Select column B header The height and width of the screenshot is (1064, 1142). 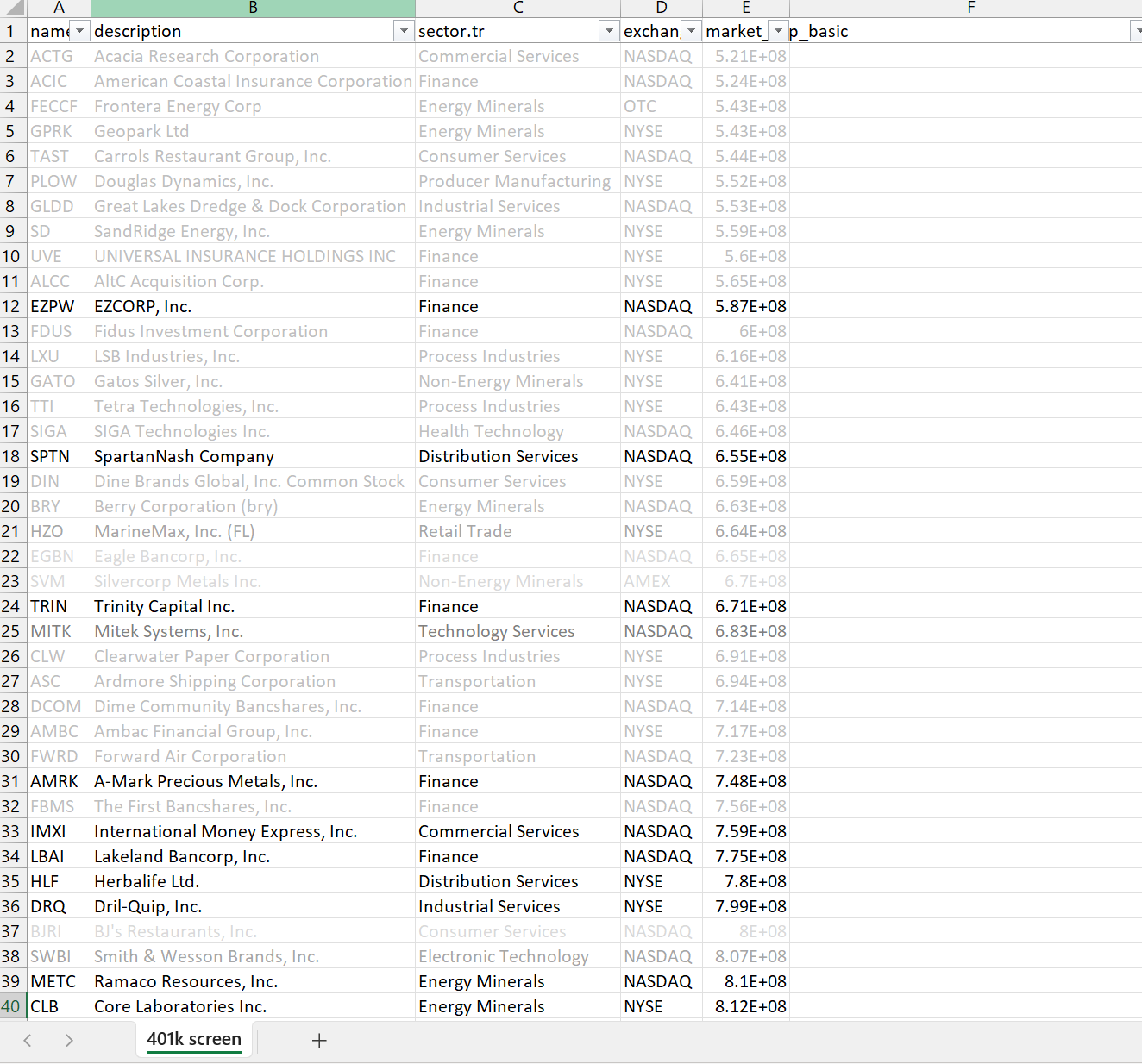click(x=253, y=8)
